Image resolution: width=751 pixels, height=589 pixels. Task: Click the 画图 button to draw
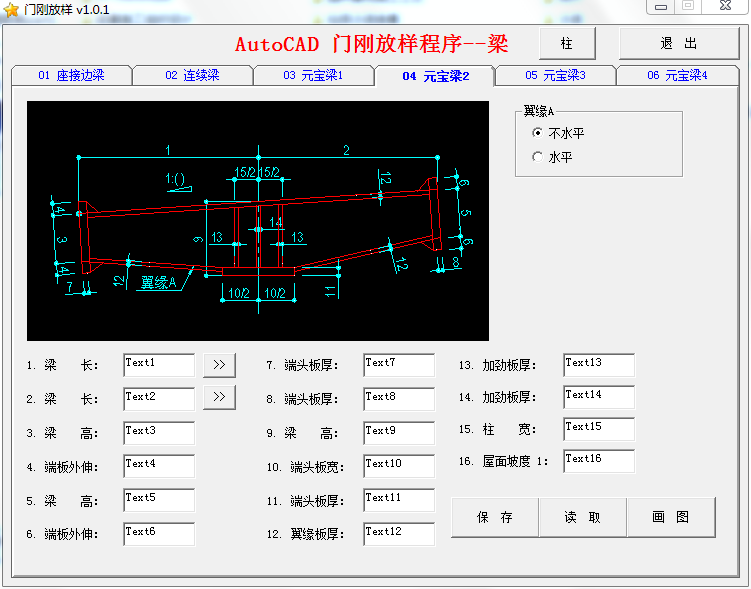coord(671,517)
